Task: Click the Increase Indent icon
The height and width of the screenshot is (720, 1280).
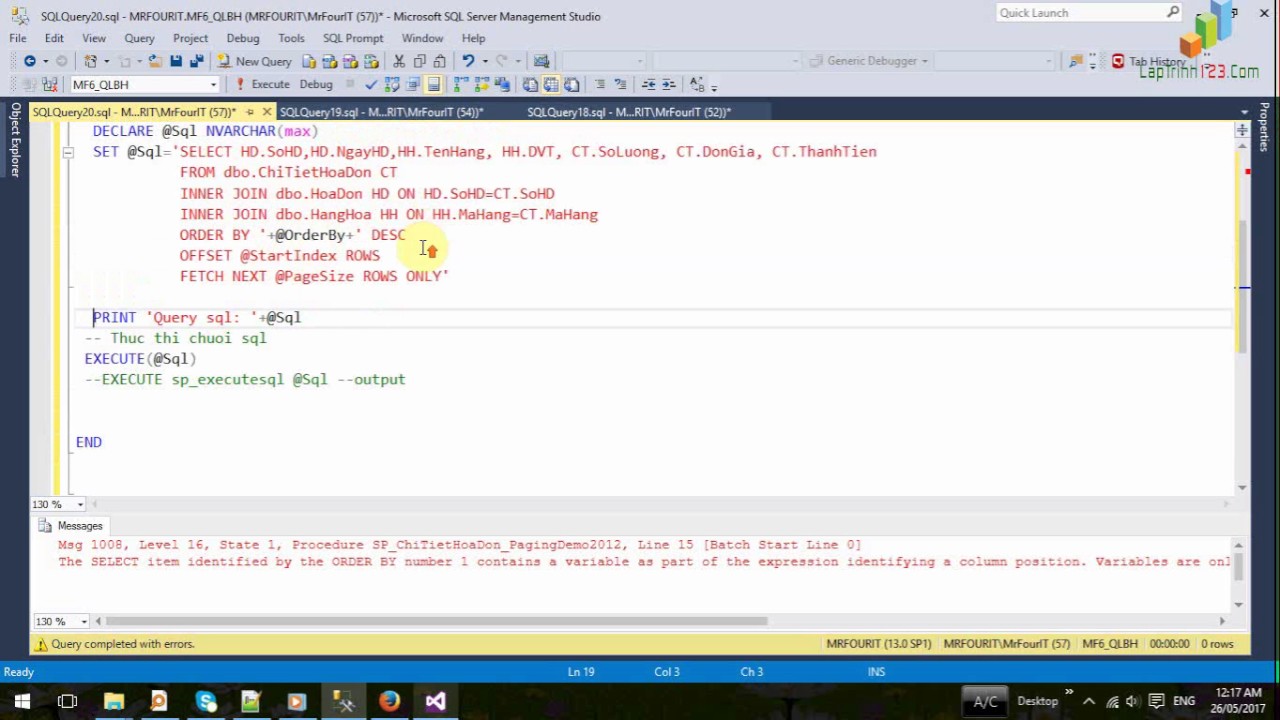Action: coord(668,84)
